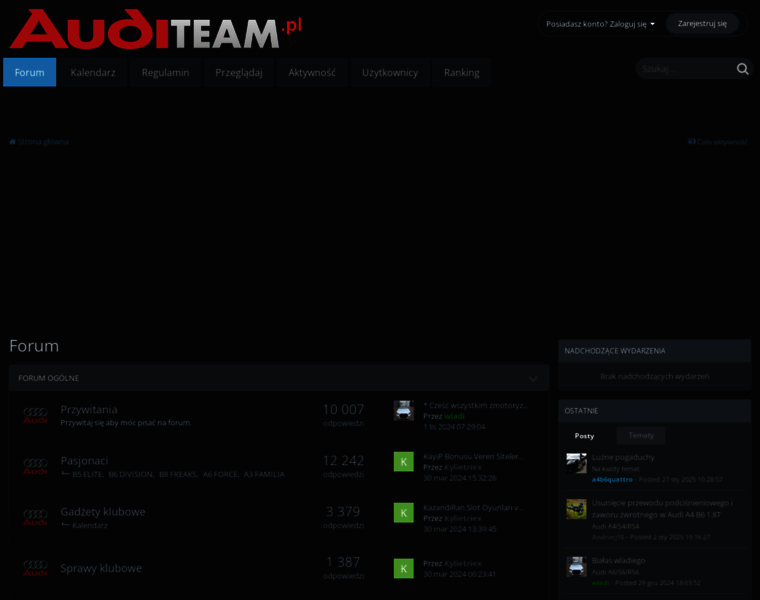Open user Kylietriex in the Pasjonaci row

(463, 467)
